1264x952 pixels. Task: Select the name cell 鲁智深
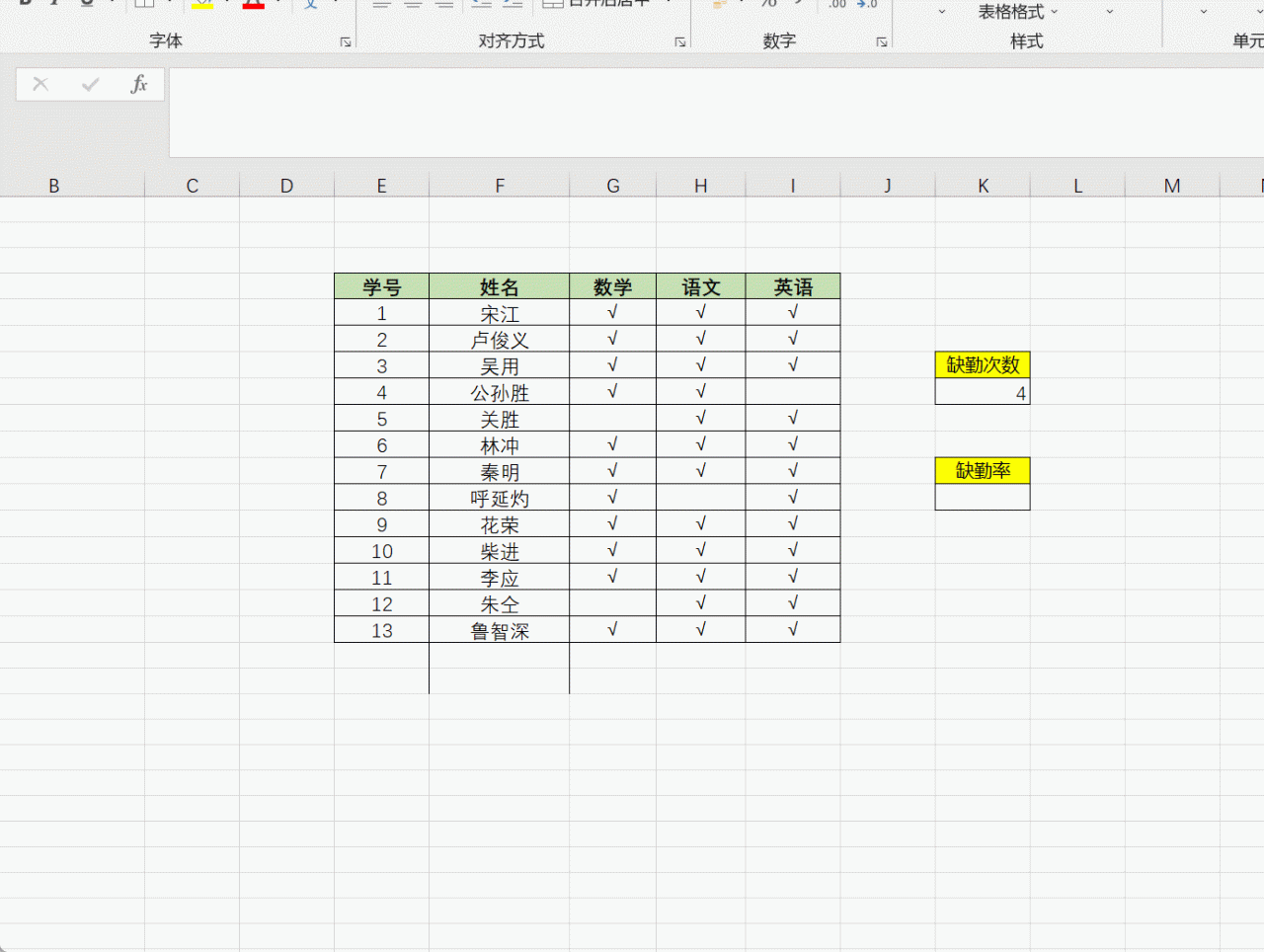pyautogui.click(x=500, y=630)
